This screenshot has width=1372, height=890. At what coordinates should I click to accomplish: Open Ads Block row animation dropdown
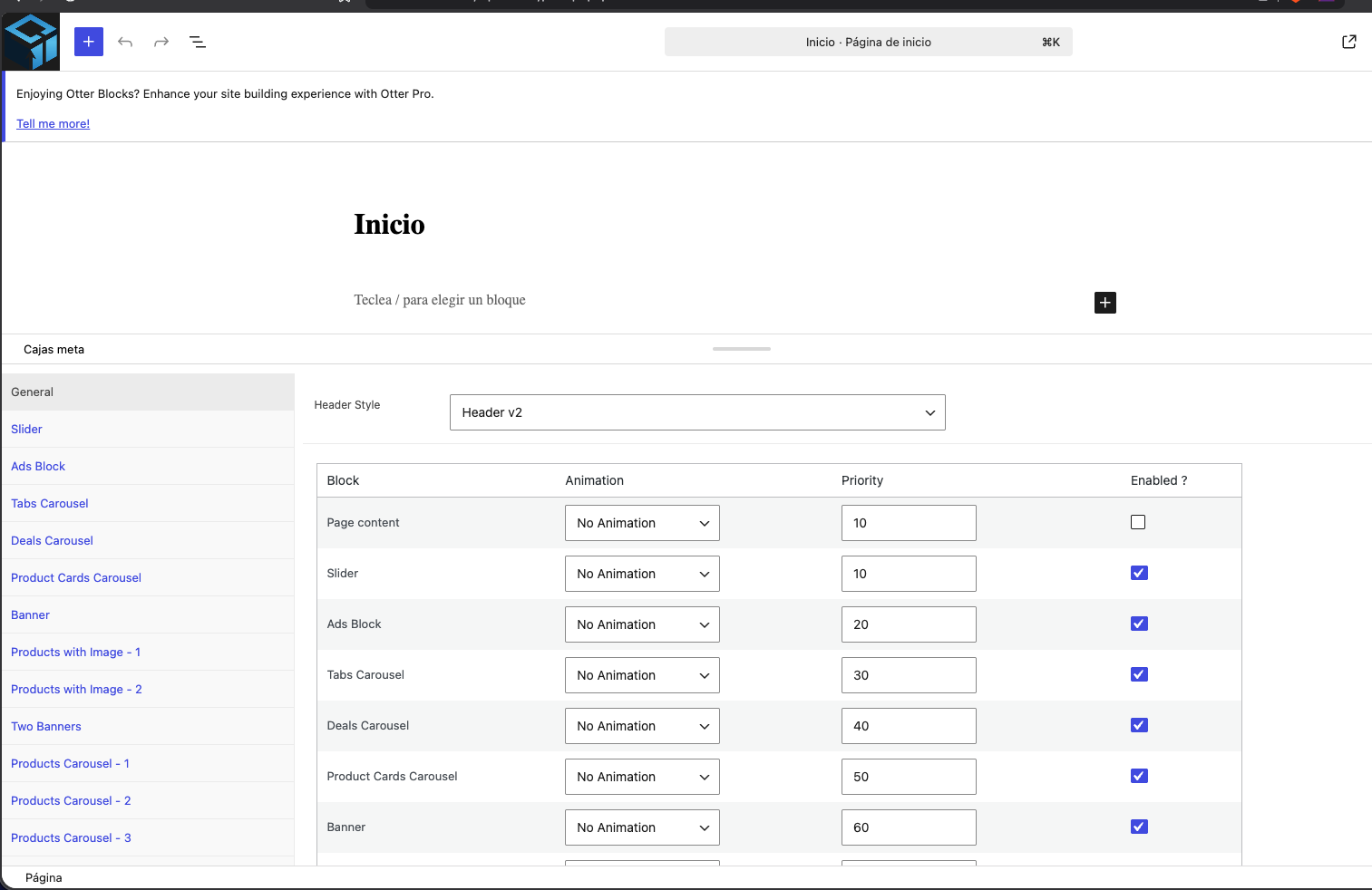(x=642, y=624)
